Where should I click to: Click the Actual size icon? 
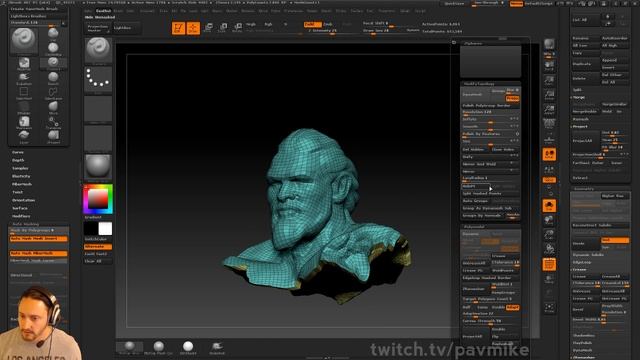tap(549, 96)
